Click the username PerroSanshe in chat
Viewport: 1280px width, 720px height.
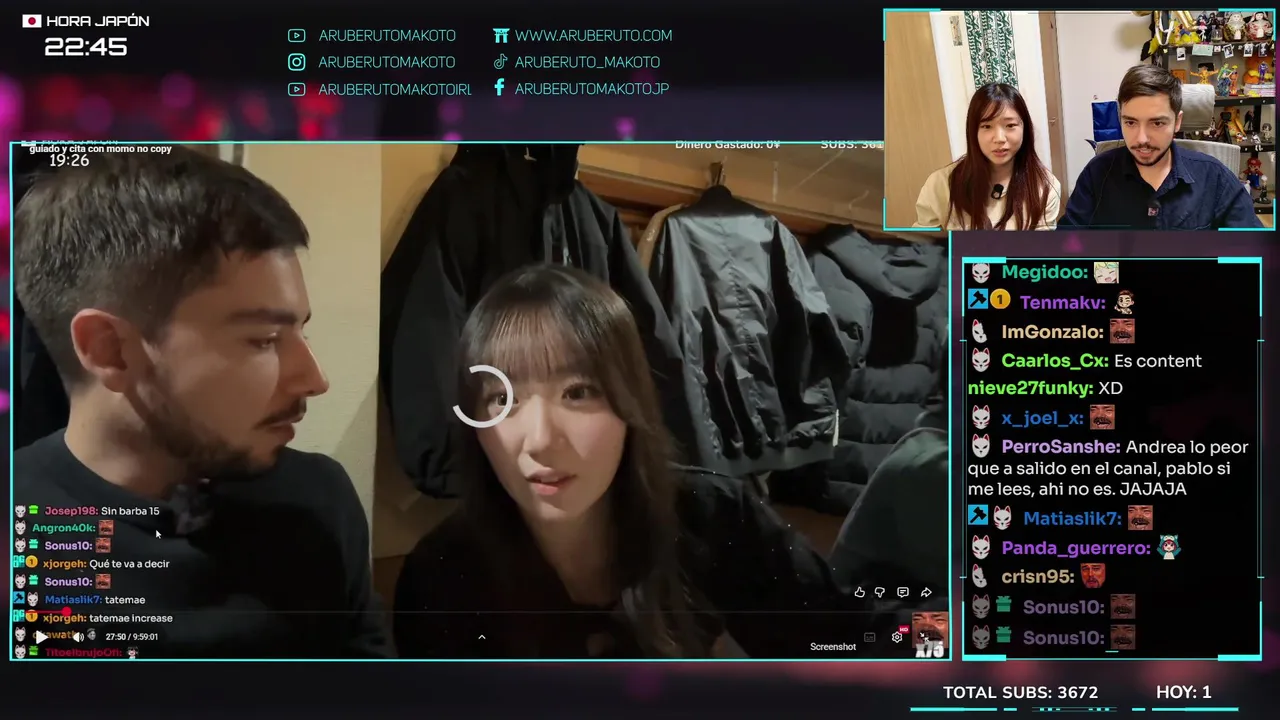click(1061, 447)
